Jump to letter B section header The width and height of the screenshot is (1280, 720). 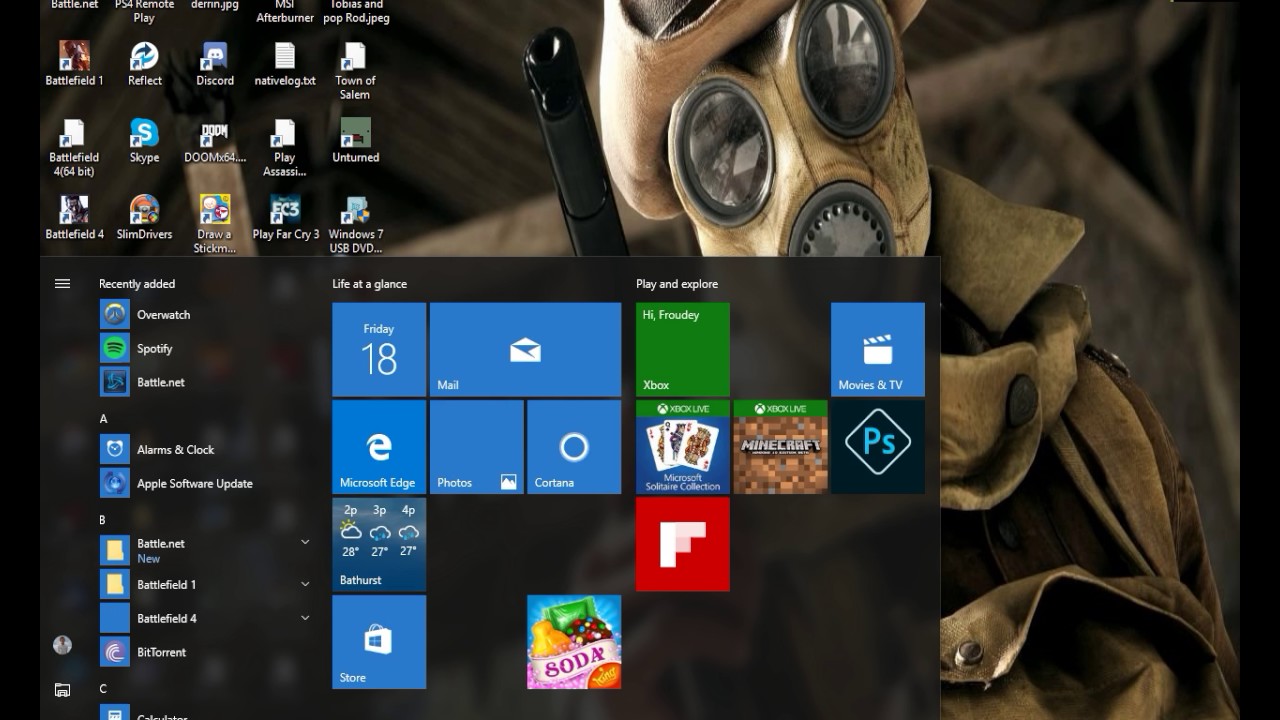coord(103,520)
